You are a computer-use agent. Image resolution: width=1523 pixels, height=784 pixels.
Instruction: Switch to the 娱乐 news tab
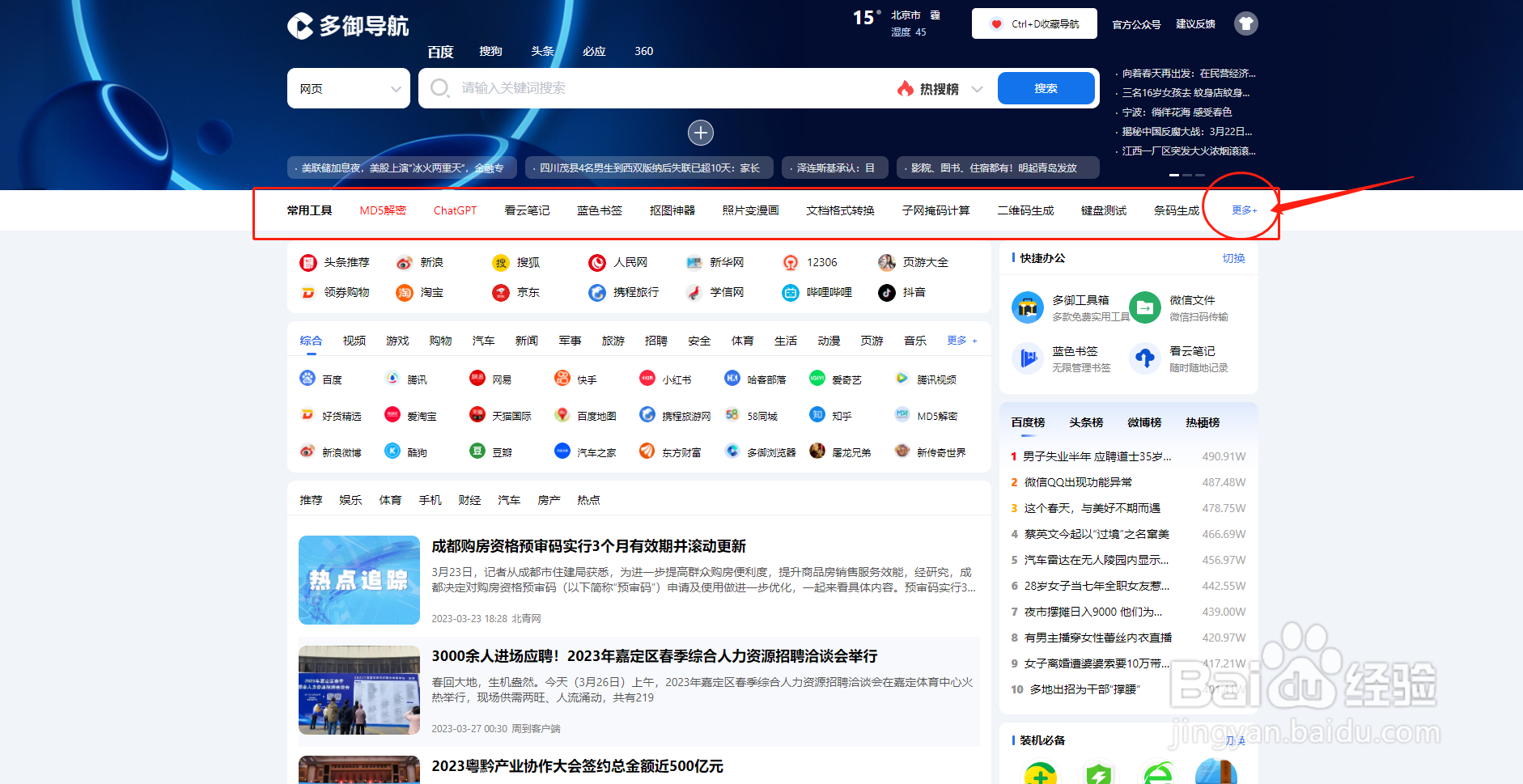350,500
